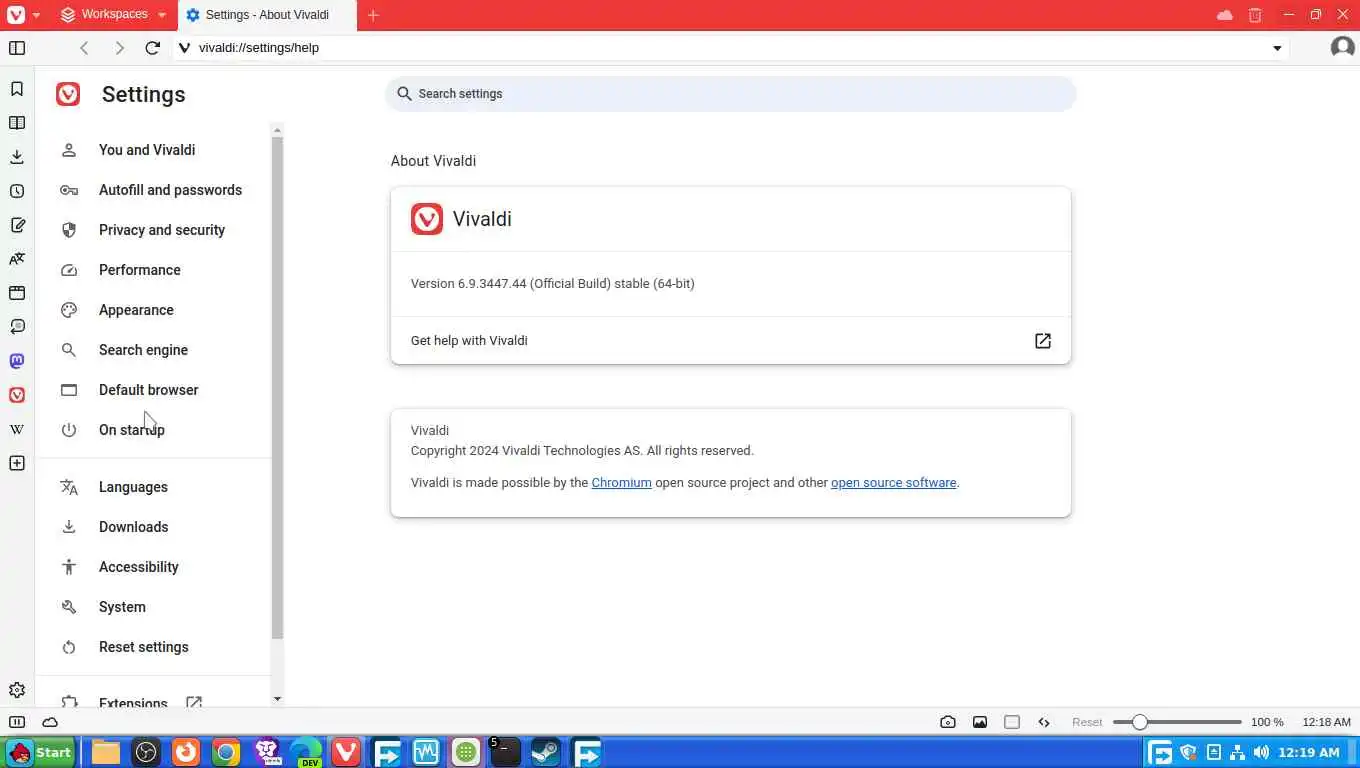Open the Translate panel icon
This screenshot has width=1360, height=768.
tap(17, 259)
